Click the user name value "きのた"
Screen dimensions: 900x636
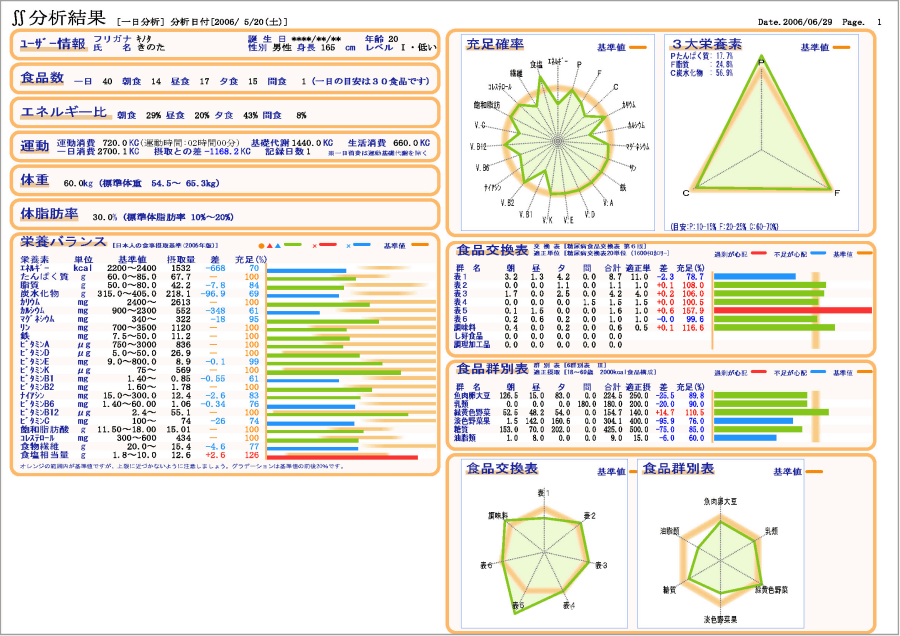click(x=151, y=48)
